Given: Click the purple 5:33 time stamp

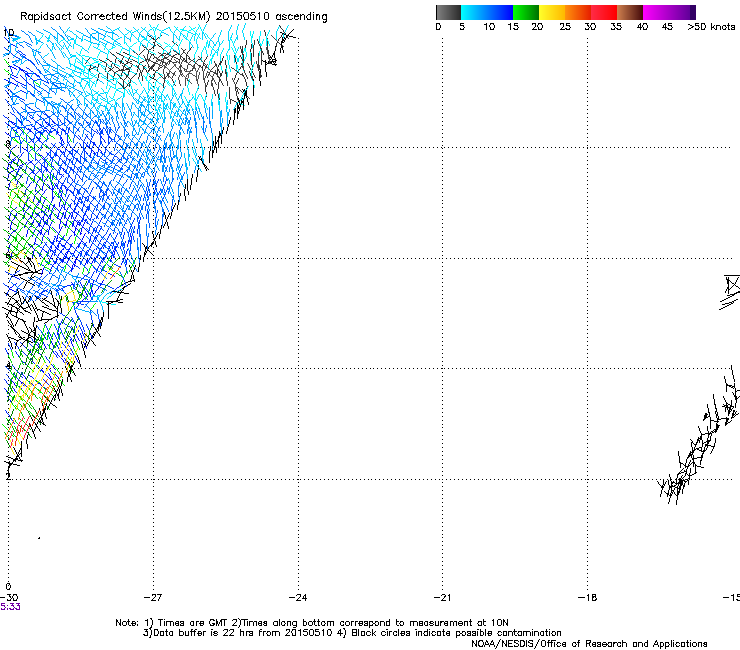Looking at the screenshot, I should coord(10,607).
